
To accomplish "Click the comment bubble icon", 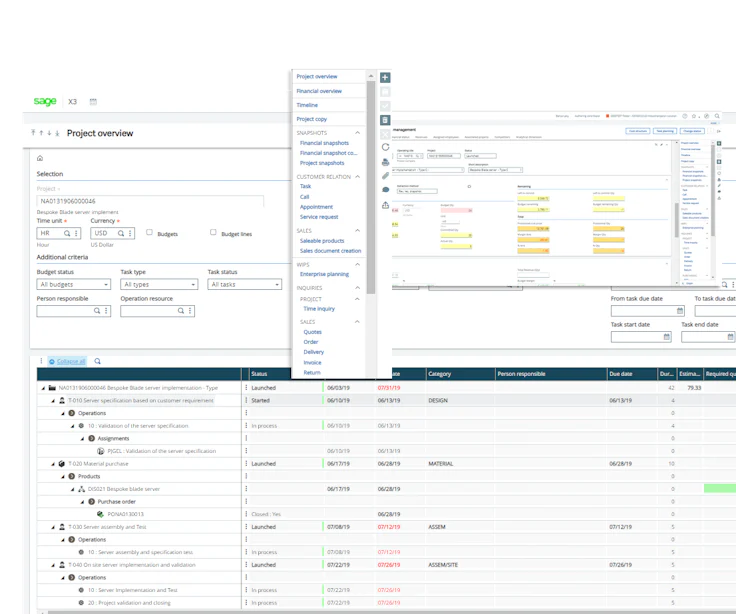I will click(385, 190).
